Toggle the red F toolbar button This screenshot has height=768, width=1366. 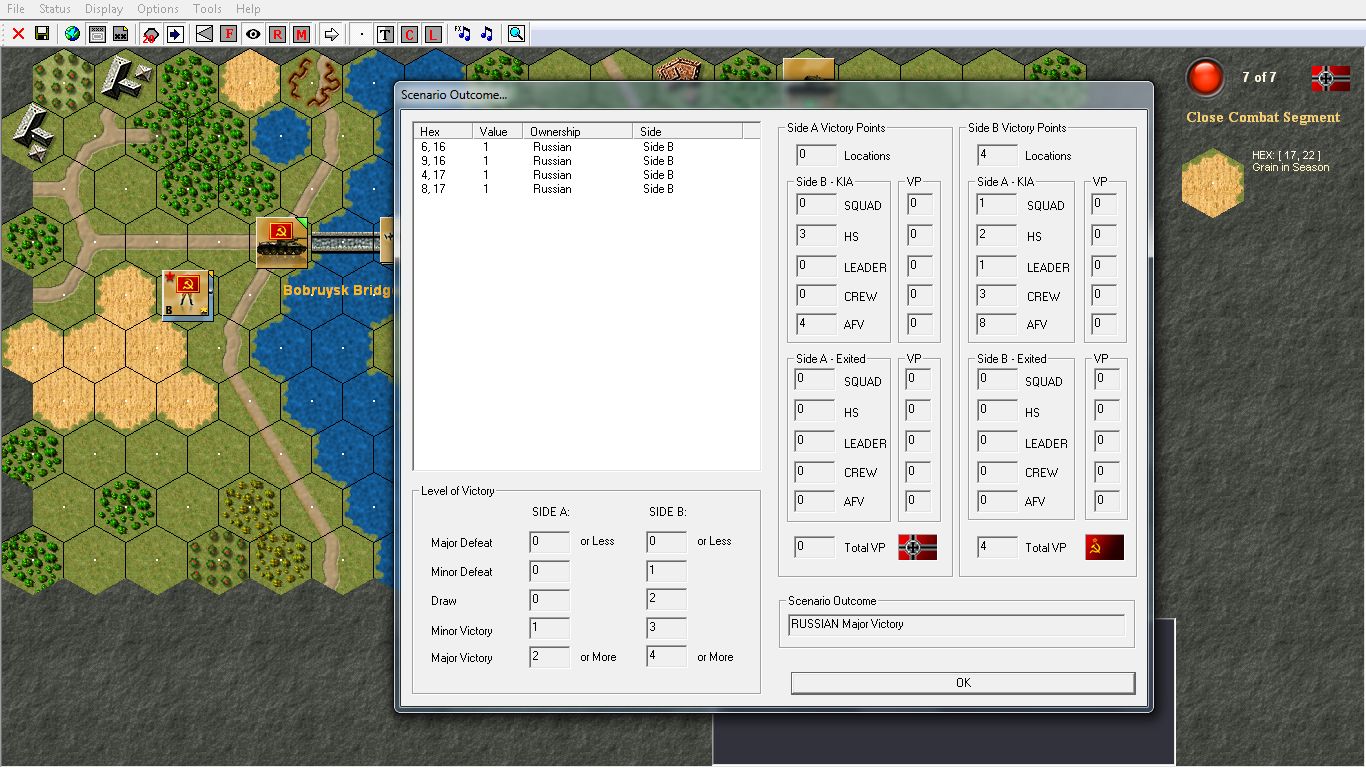pyautogui.click(x=229, y=34)
